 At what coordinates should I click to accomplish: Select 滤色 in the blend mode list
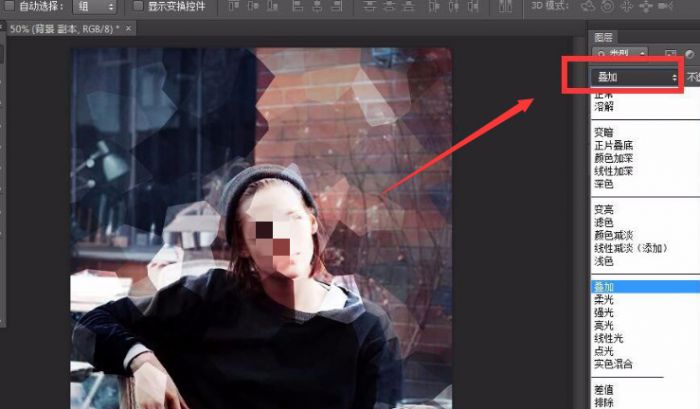[606, 222]
